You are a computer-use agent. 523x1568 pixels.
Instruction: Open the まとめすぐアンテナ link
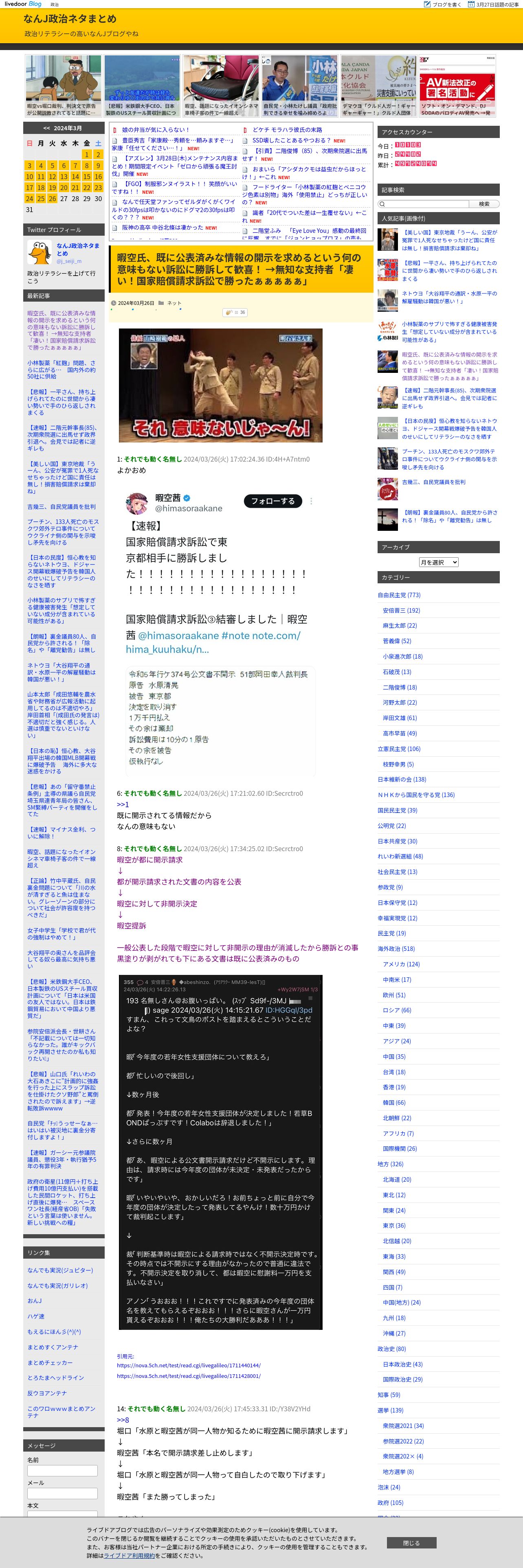53,1347
